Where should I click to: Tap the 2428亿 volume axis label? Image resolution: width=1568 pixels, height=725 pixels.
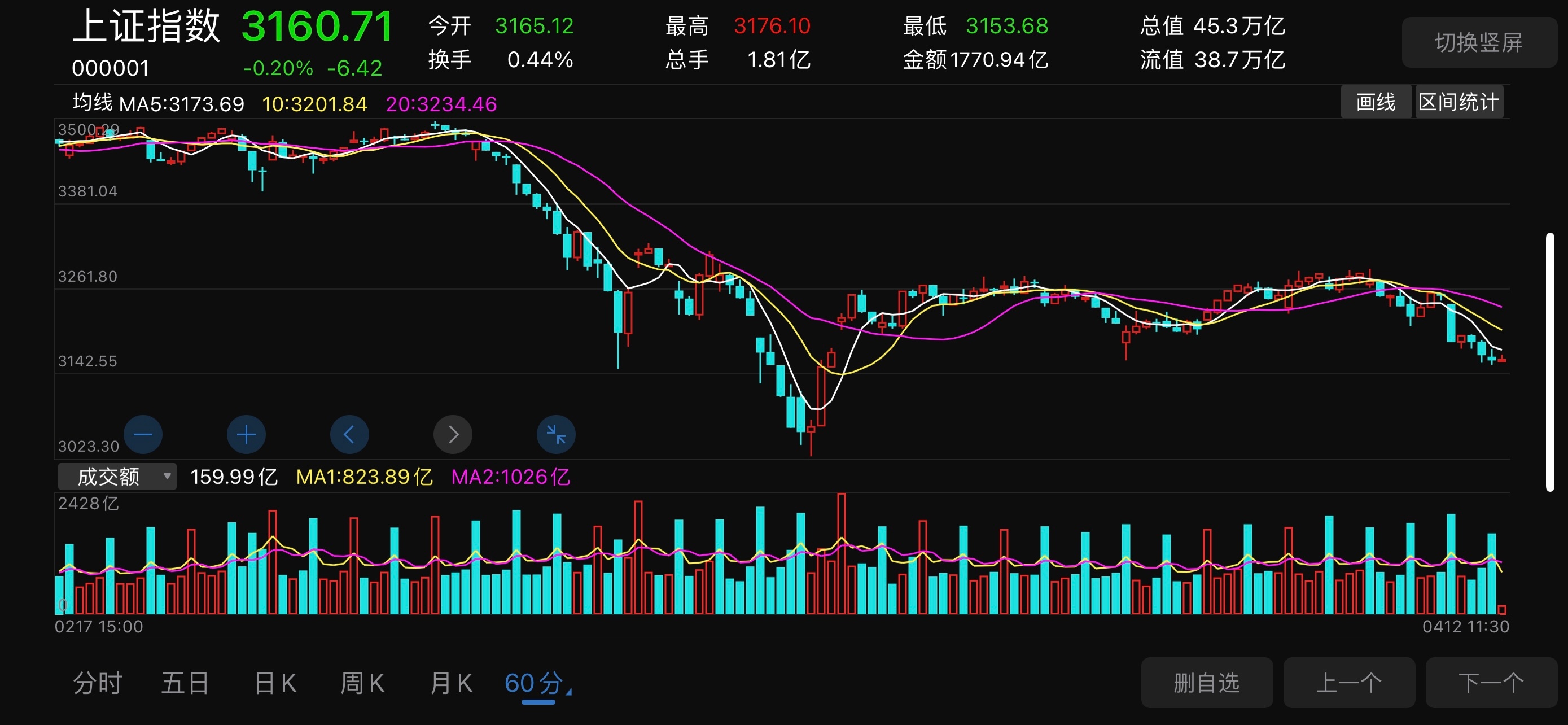(88, 504)
